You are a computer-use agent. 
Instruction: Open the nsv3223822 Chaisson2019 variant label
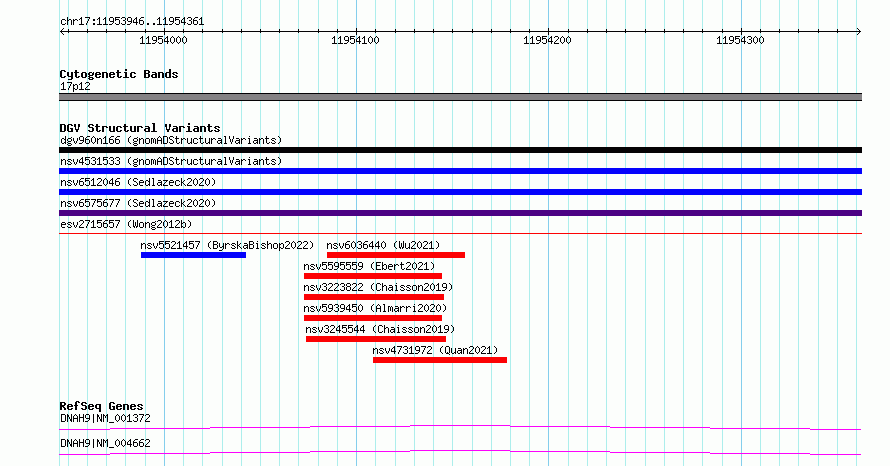[x=378, y=287]
